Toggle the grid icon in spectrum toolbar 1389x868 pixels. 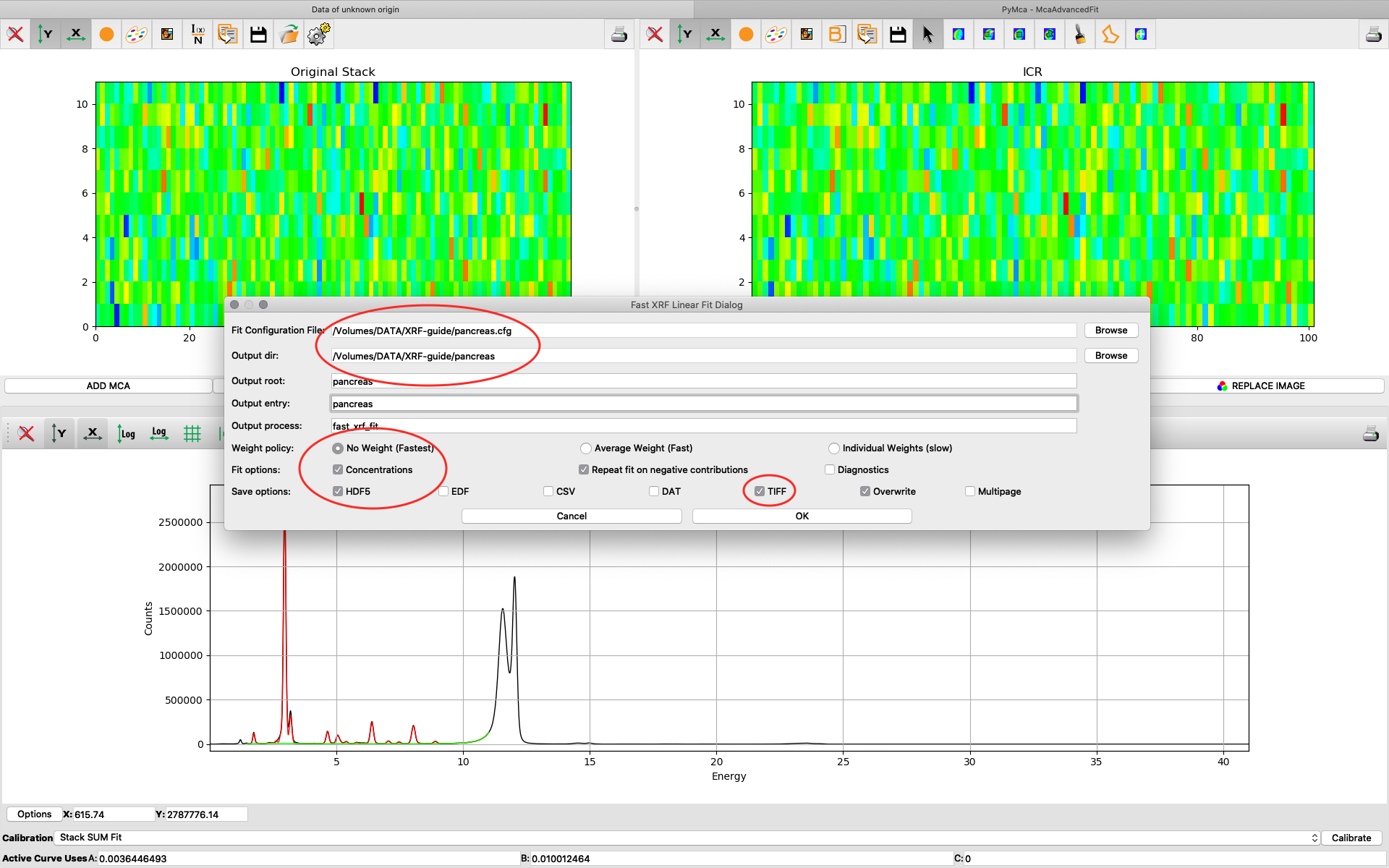point(192,433)
